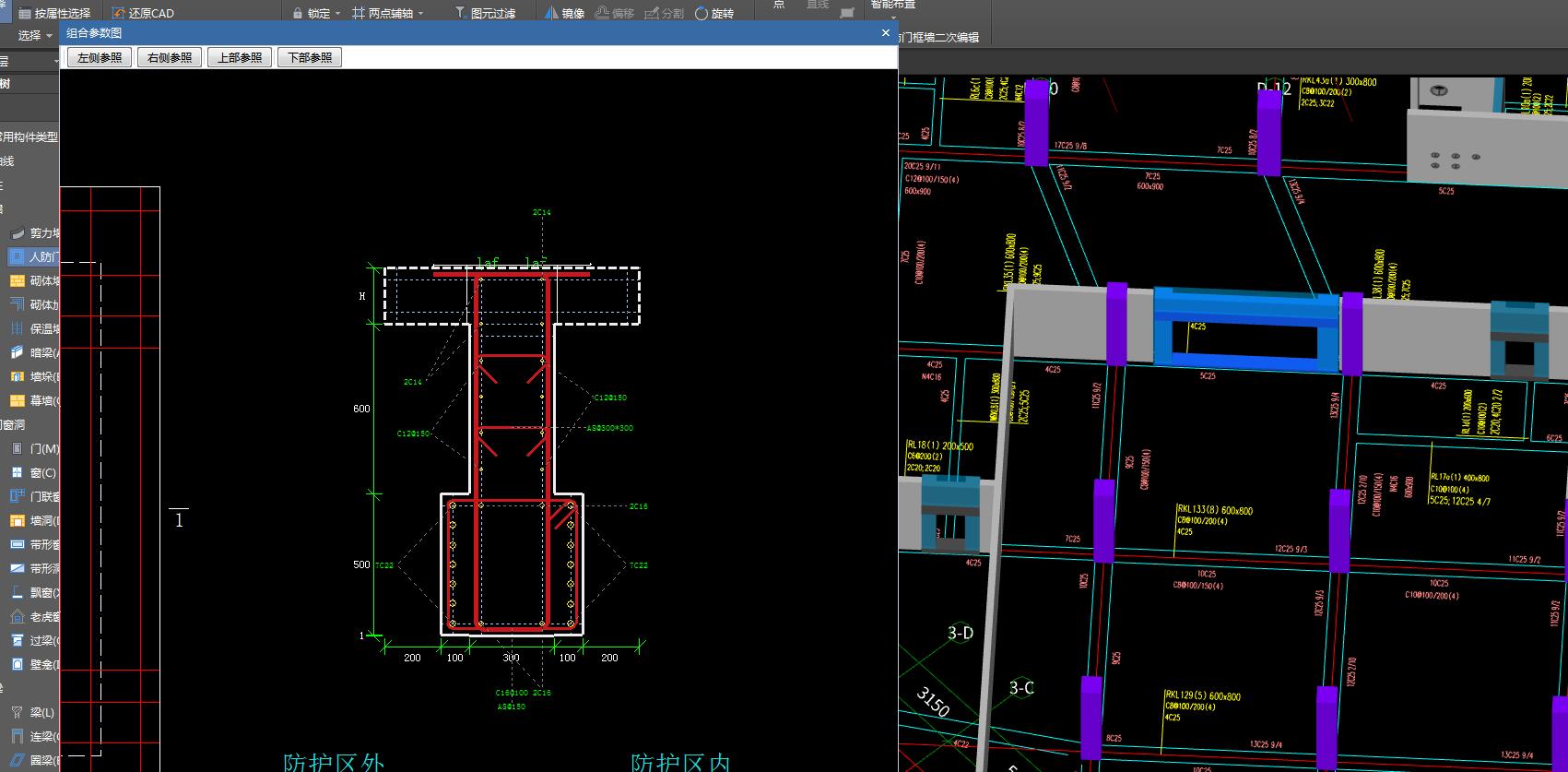
Task: Click the 2C16 label at right
Action: coord(638,506)
